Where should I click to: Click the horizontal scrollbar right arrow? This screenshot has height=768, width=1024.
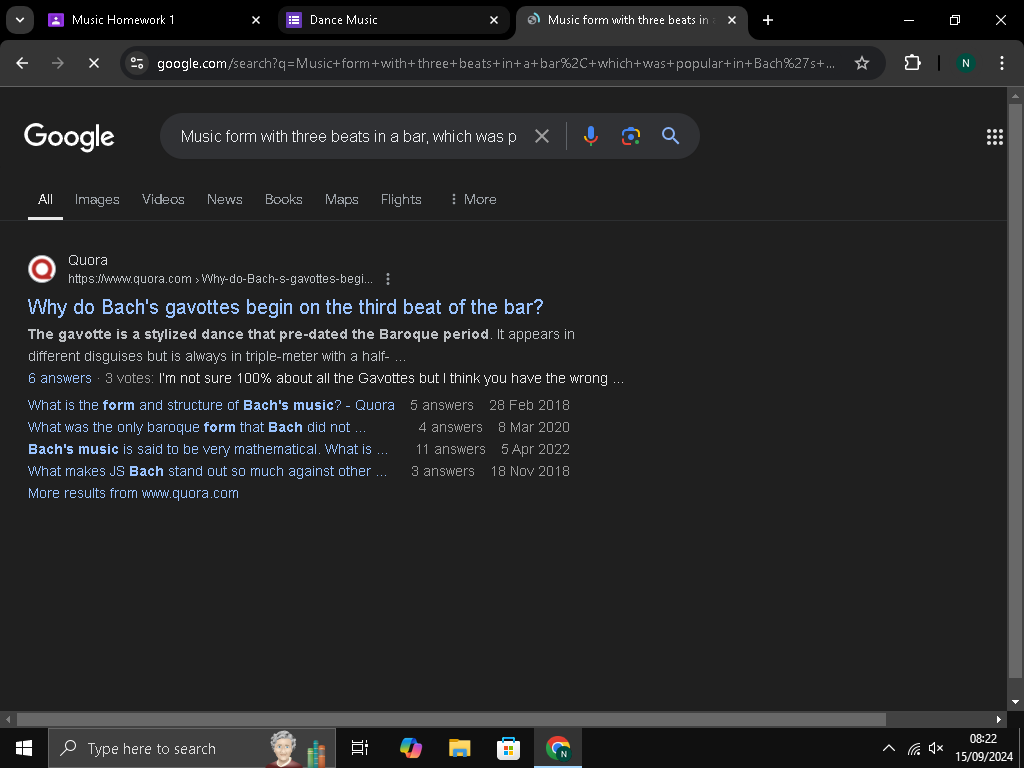[999, 720]
